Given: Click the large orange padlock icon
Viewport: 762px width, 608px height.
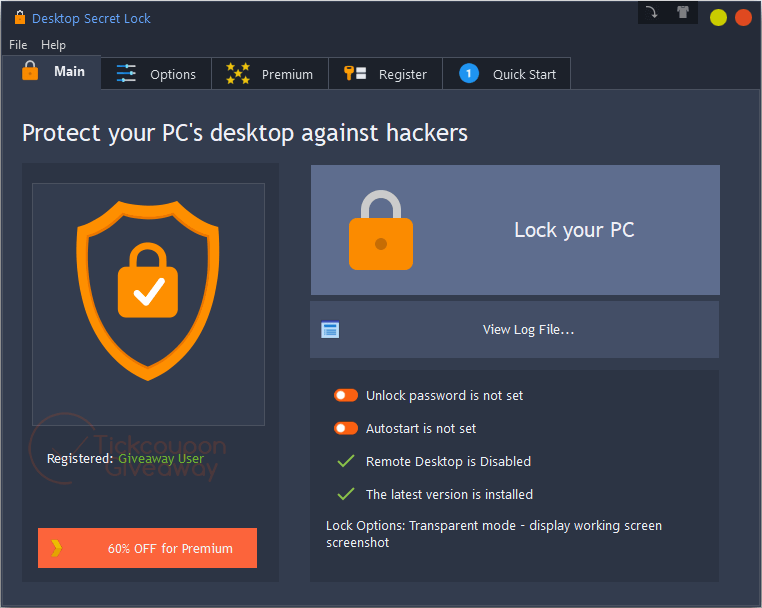Looking at the screenshot, I should (x=381, y=230).
